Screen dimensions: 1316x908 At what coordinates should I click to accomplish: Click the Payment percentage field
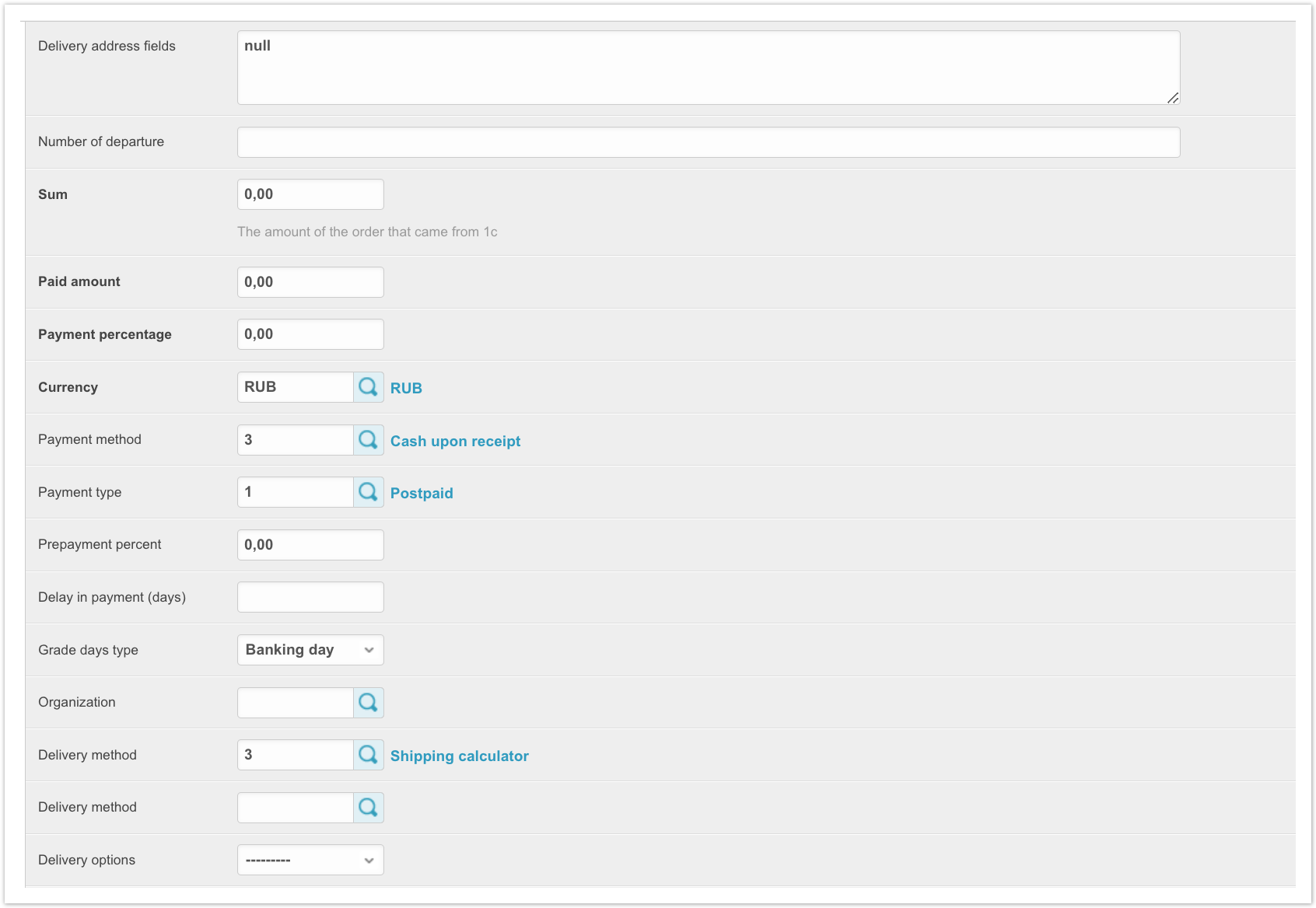coord(310,334)
